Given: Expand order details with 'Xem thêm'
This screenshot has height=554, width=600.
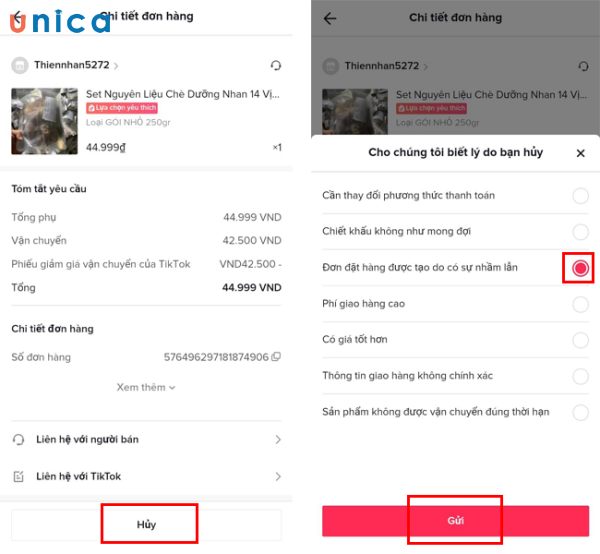Looking at the screenshot, I should (146, 387).
